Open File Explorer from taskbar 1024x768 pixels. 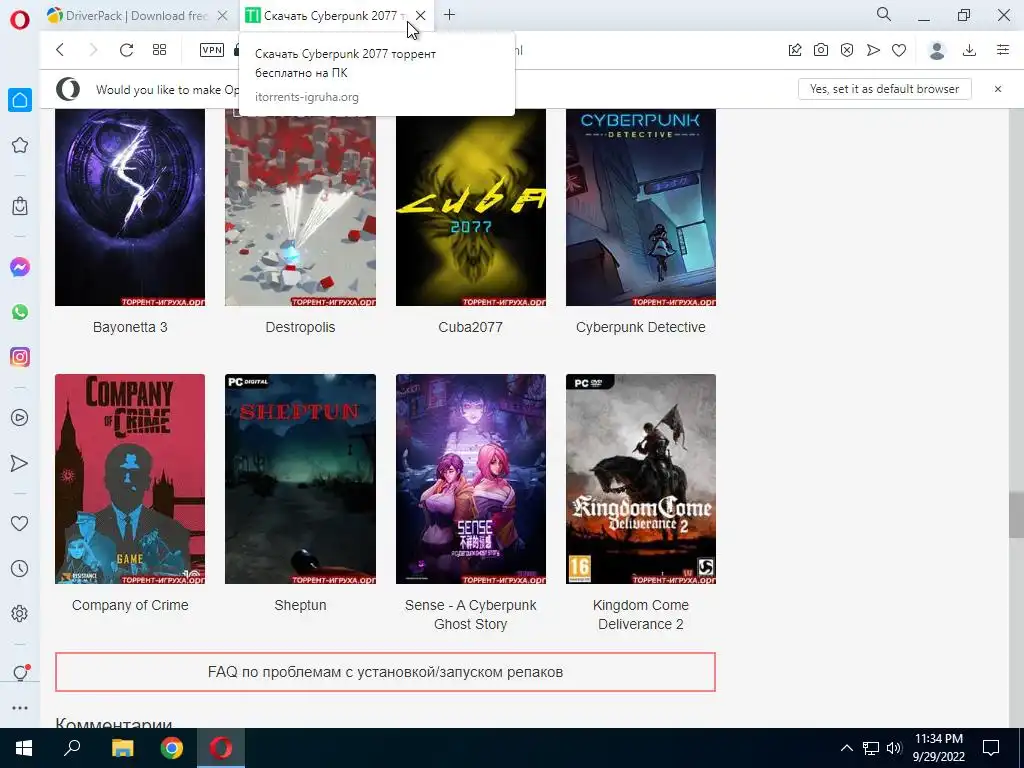(x=122, y=748)
